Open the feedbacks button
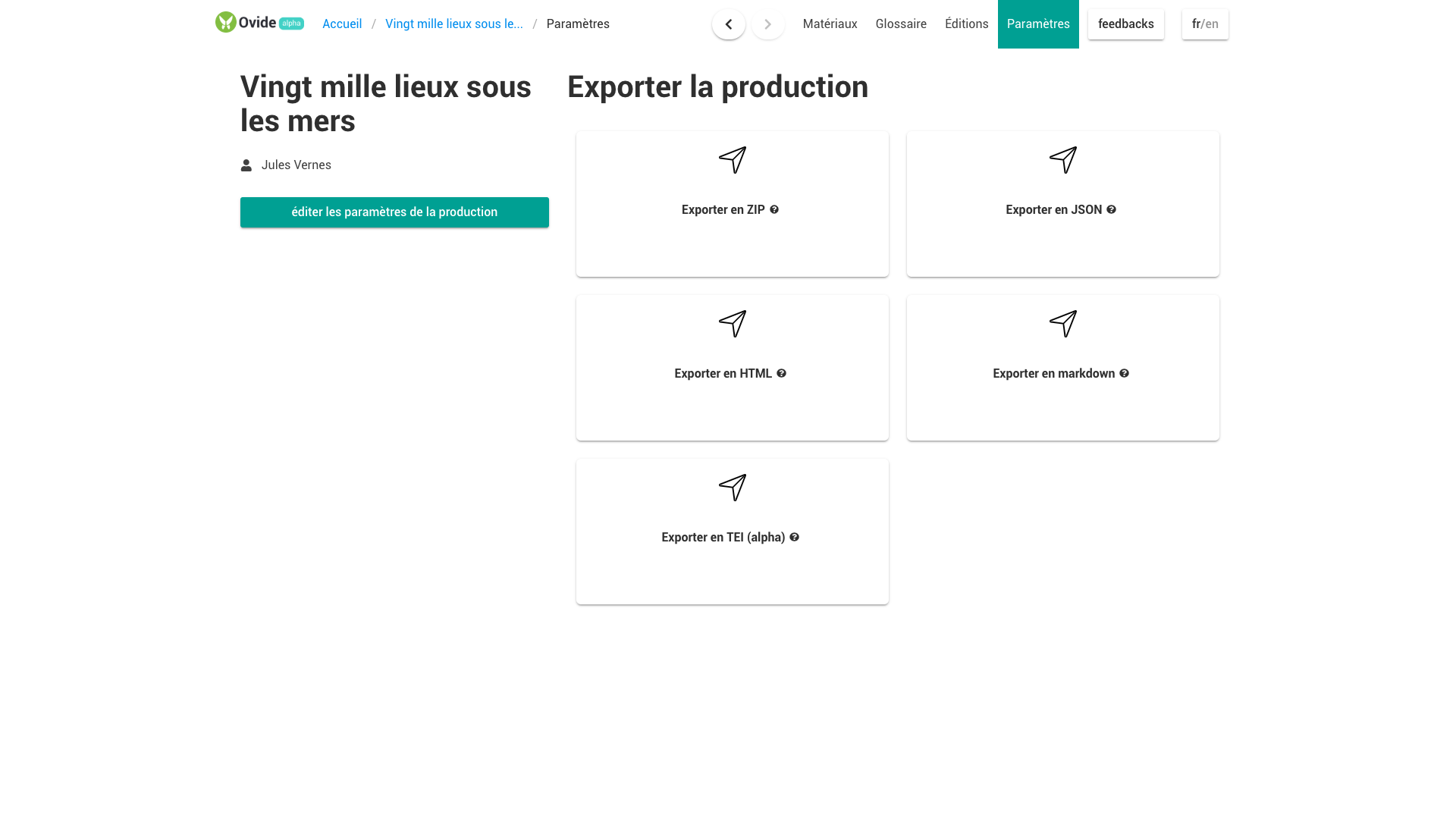The image size is (1456, 819). (x=1126, y=24)
